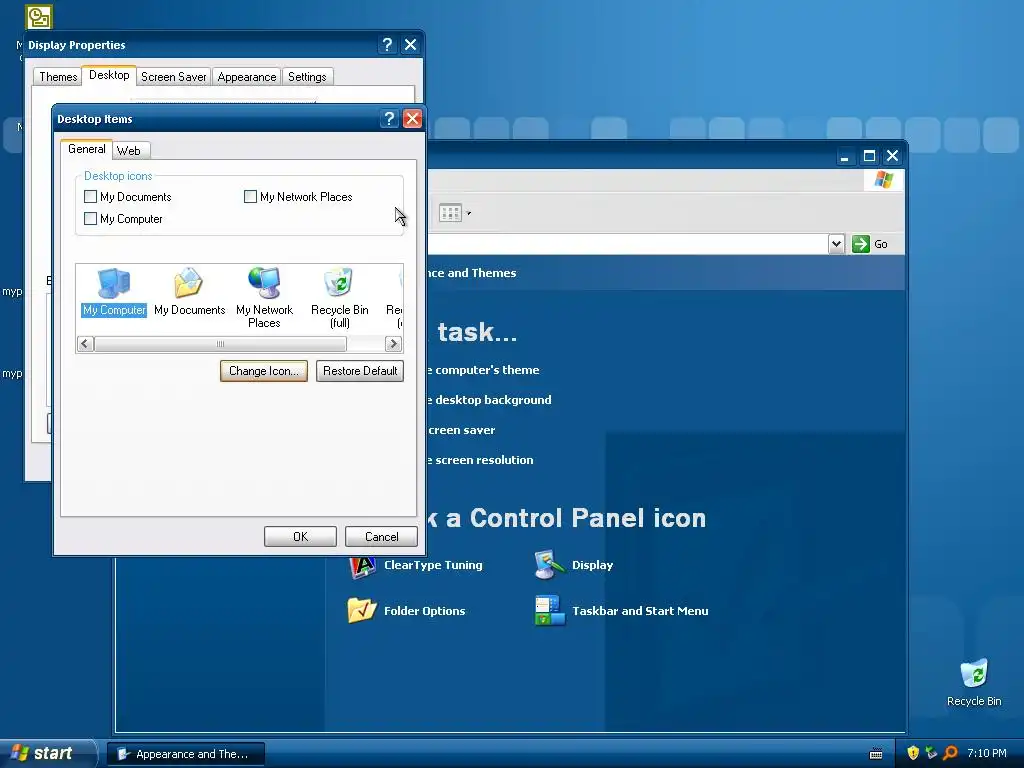1024x768 pixels.
Task: Click the screen saver task link
Action: [462, 430]
